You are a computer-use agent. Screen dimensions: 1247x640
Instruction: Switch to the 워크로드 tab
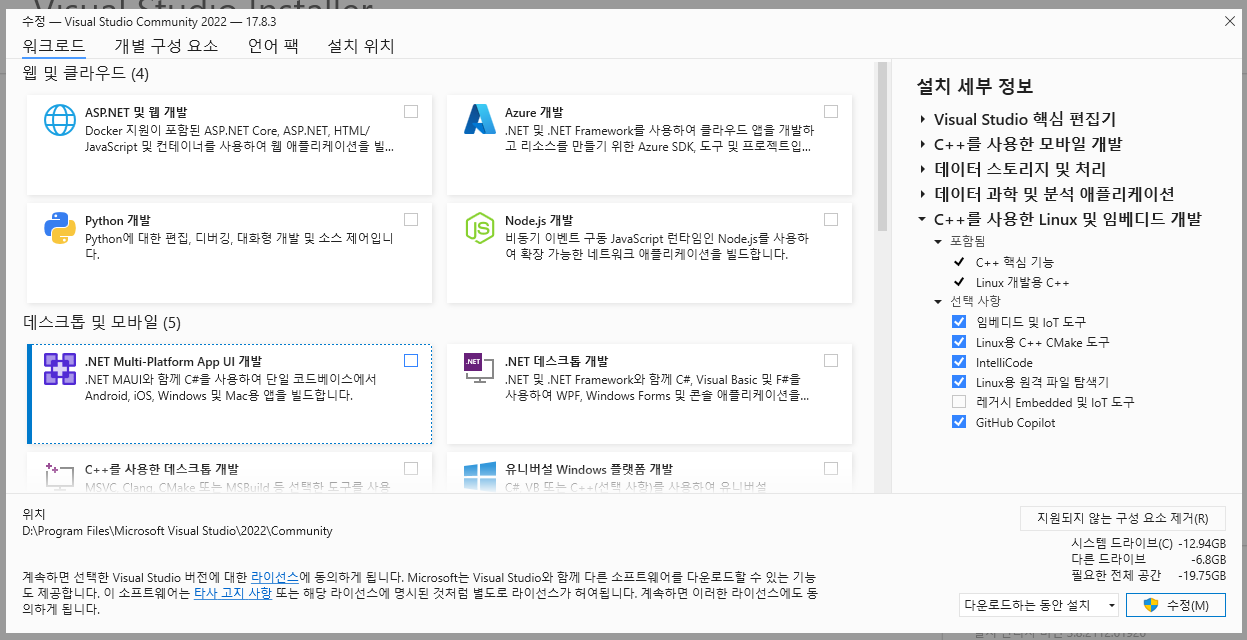pyautogui.click(x=54, y=46)
